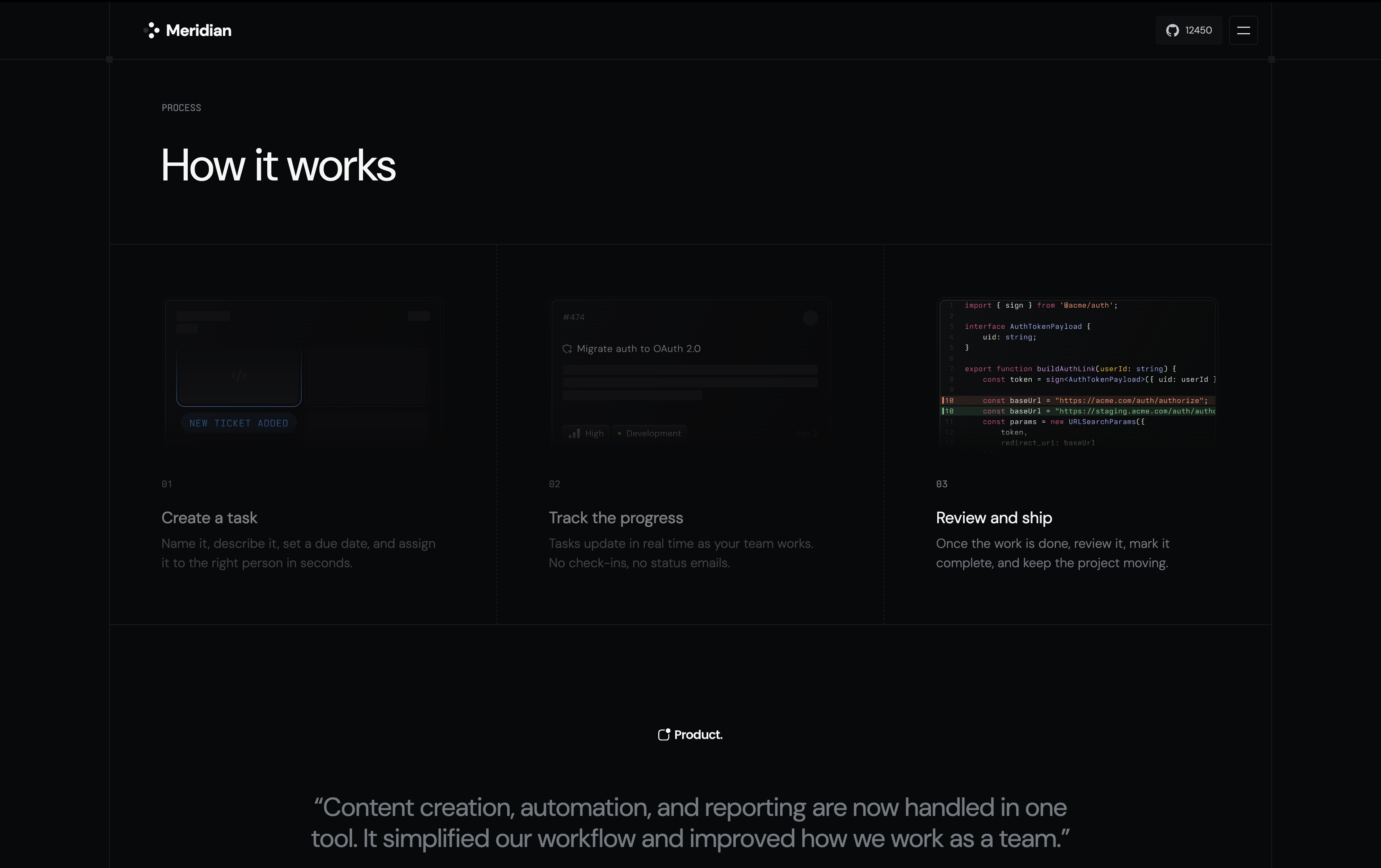This screenshot has width=1381, height=868.
Task: Open the GitHub 12450 stars button
Action: 1189,30
